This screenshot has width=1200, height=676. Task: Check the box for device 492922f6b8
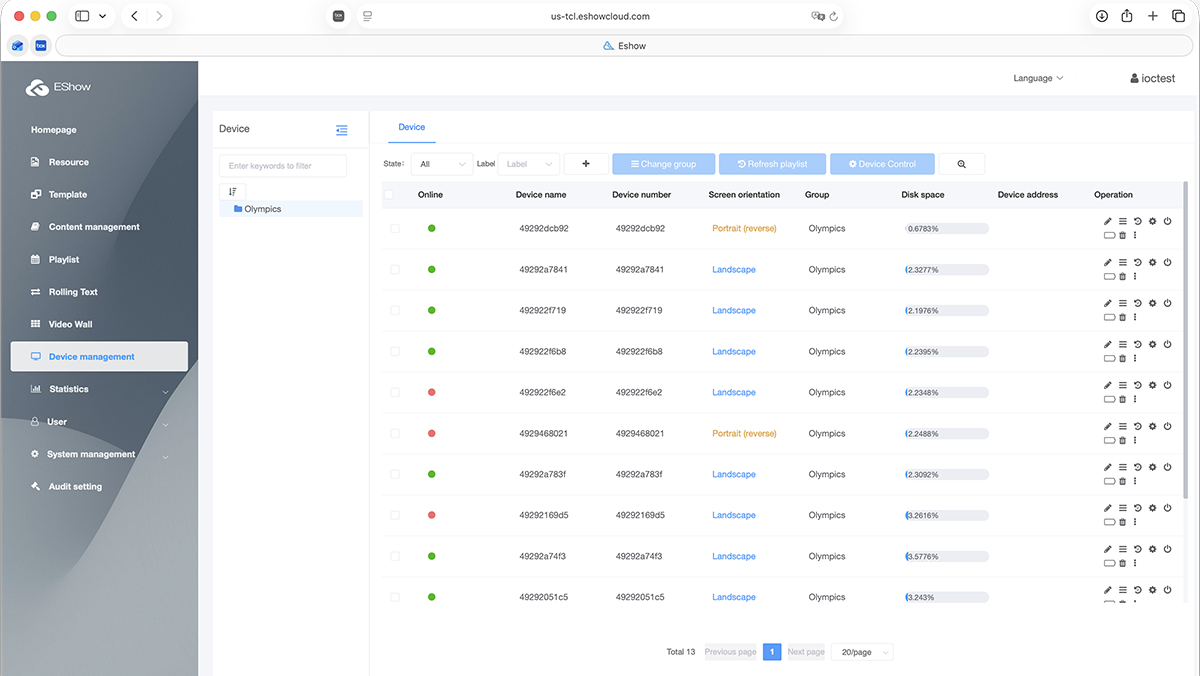[x=395, y=352]
